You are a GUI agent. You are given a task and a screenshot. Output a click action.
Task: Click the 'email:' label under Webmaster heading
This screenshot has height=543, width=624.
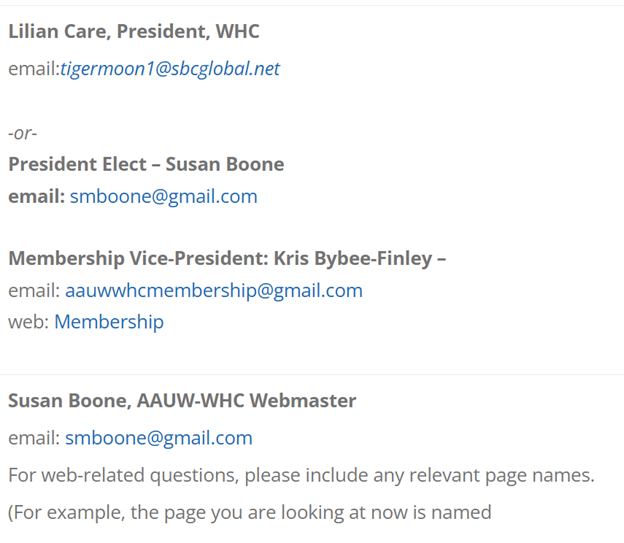(34, 438)
